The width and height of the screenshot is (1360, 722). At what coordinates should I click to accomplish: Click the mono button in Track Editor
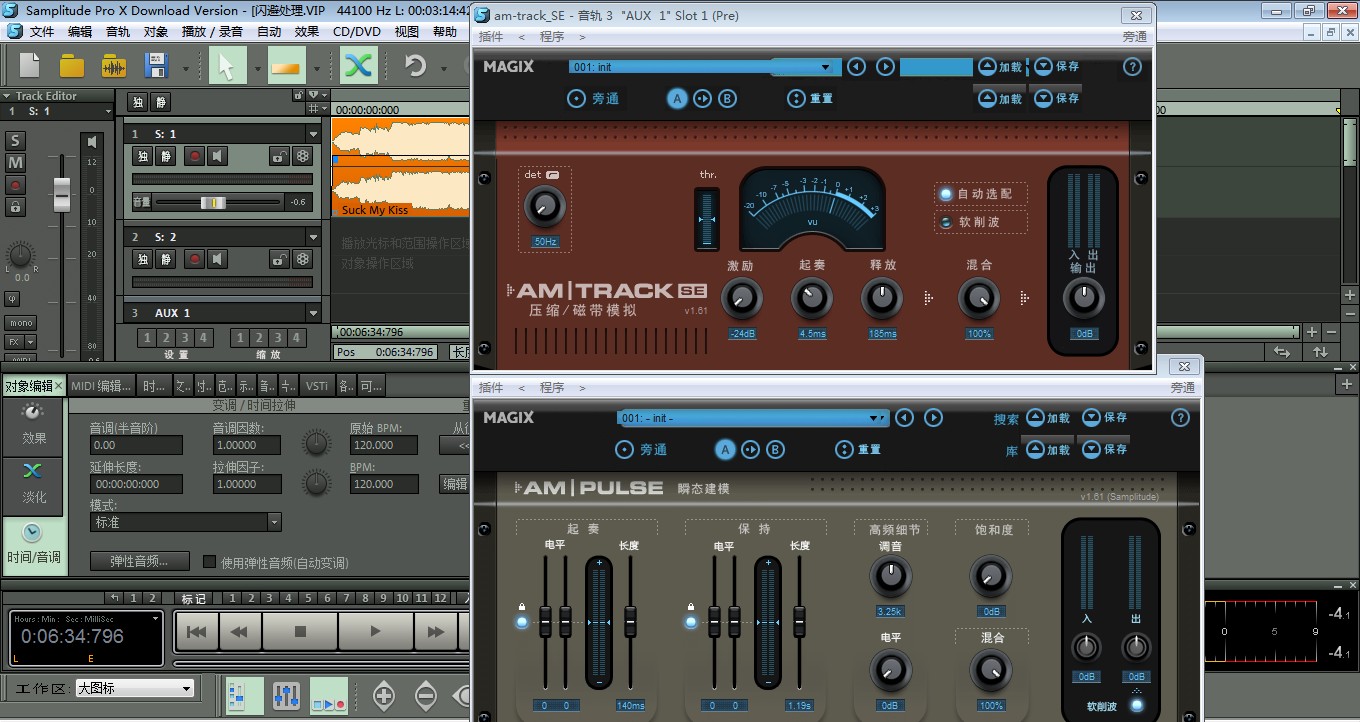pyautogui.click(x=20, y=323)
